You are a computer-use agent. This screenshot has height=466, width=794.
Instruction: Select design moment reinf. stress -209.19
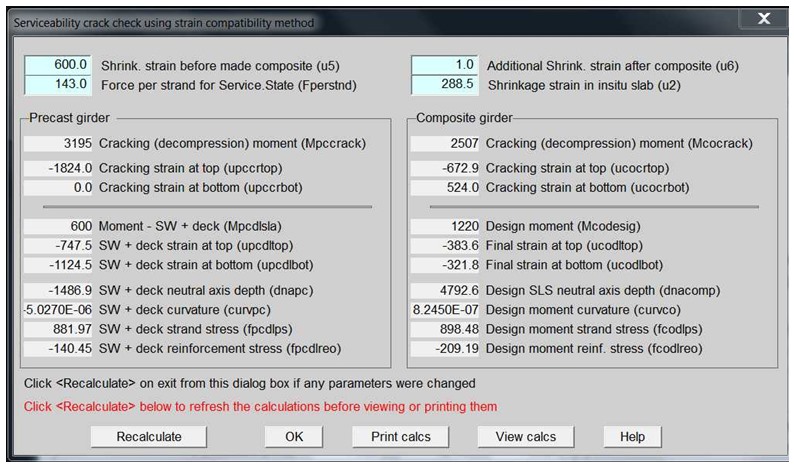445,348
